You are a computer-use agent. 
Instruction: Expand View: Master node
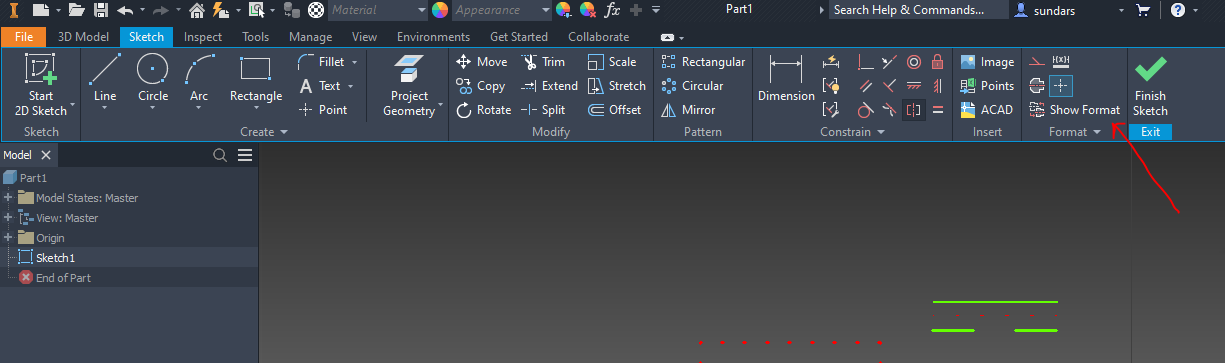8,218
